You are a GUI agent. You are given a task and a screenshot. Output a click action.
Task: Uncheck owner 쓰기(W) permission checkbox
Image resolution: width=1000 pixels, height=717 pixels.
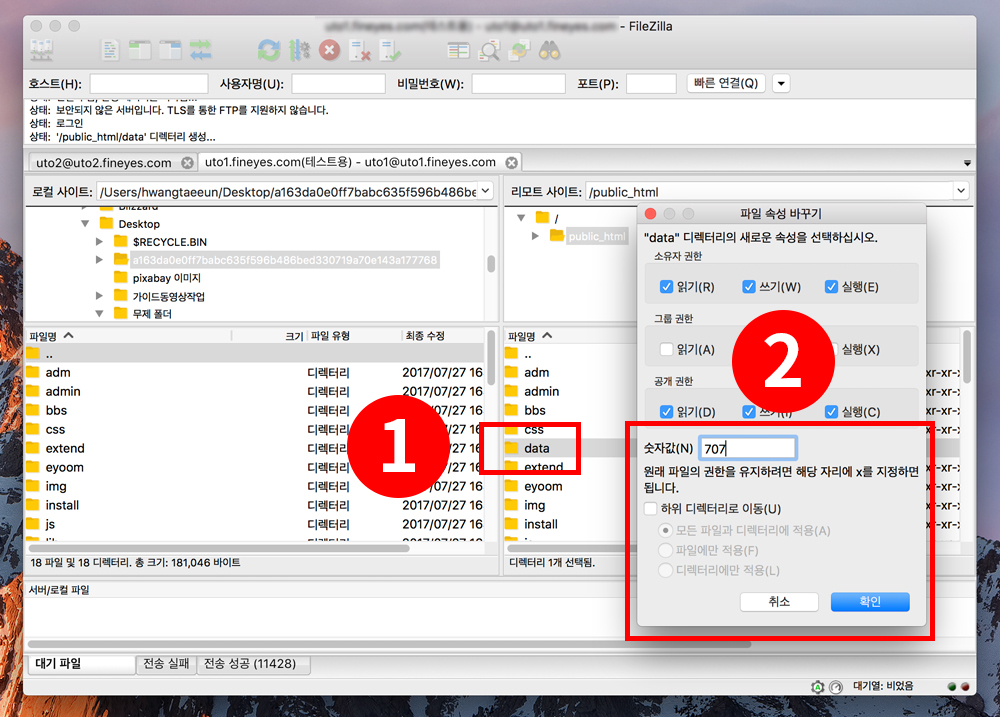[x=748, y=287]
